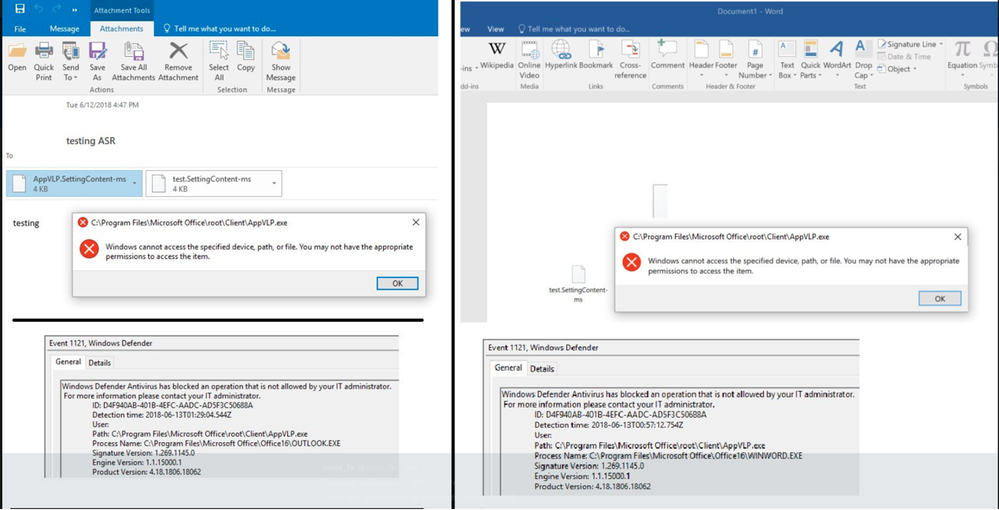Switch to the View tab in Word

coord(496,29)
